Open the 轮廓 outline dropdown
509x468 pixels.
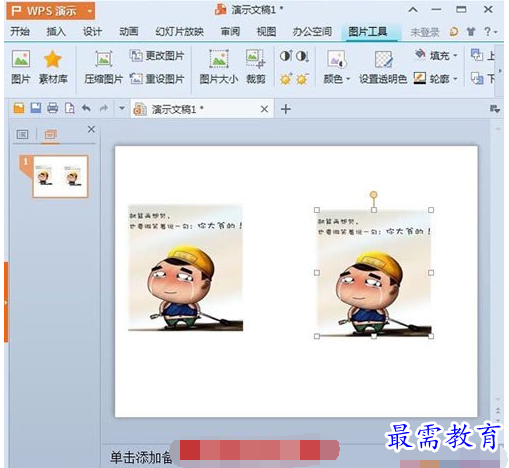[x=436, y=79]
